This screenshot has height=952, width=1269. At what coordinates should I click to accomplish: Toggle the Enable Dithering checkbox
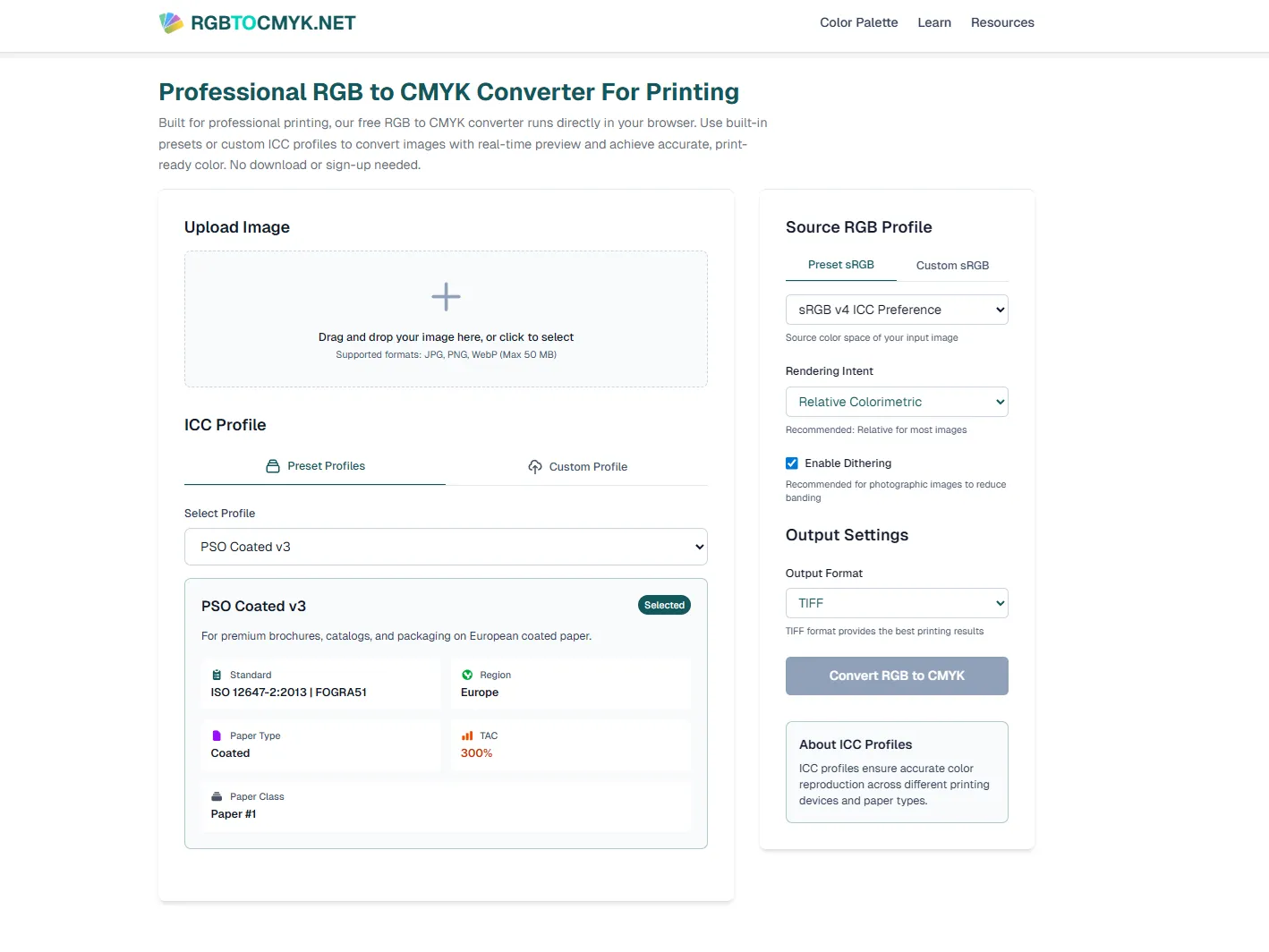click(792, 463)
